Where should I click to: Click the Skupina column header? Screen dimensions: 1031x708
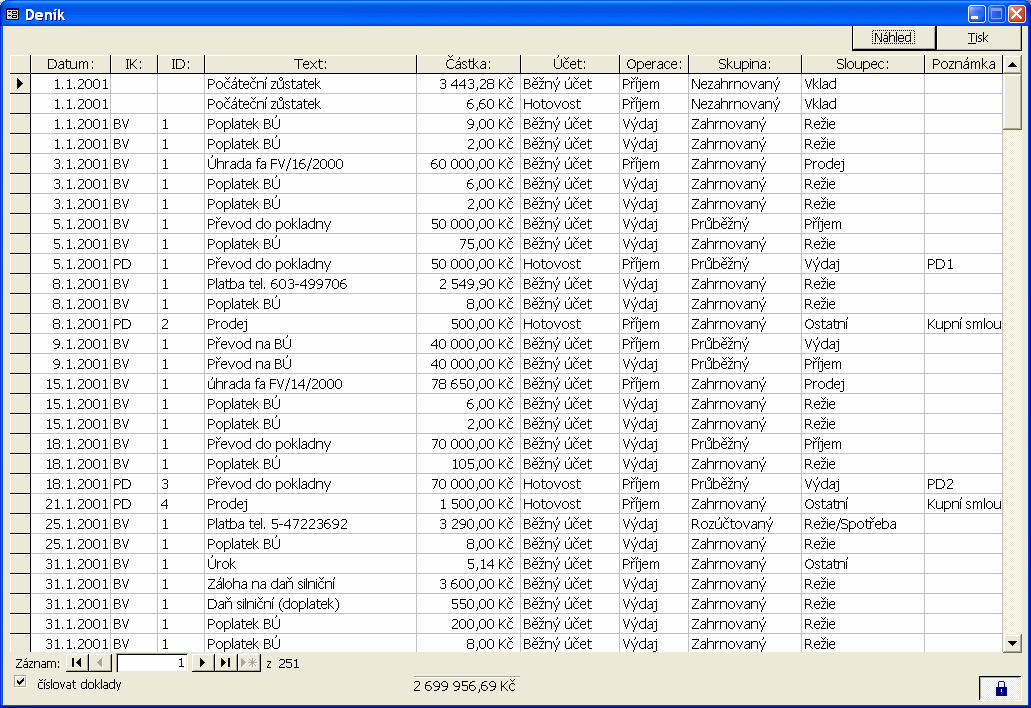click(x=744, y=64)
